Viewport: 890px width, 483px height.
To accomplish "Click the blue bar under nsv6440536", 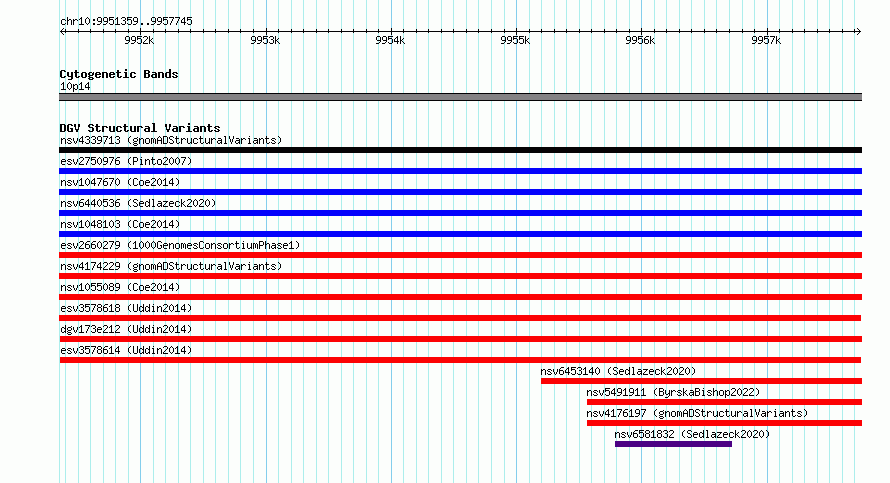I will point(460,213).
